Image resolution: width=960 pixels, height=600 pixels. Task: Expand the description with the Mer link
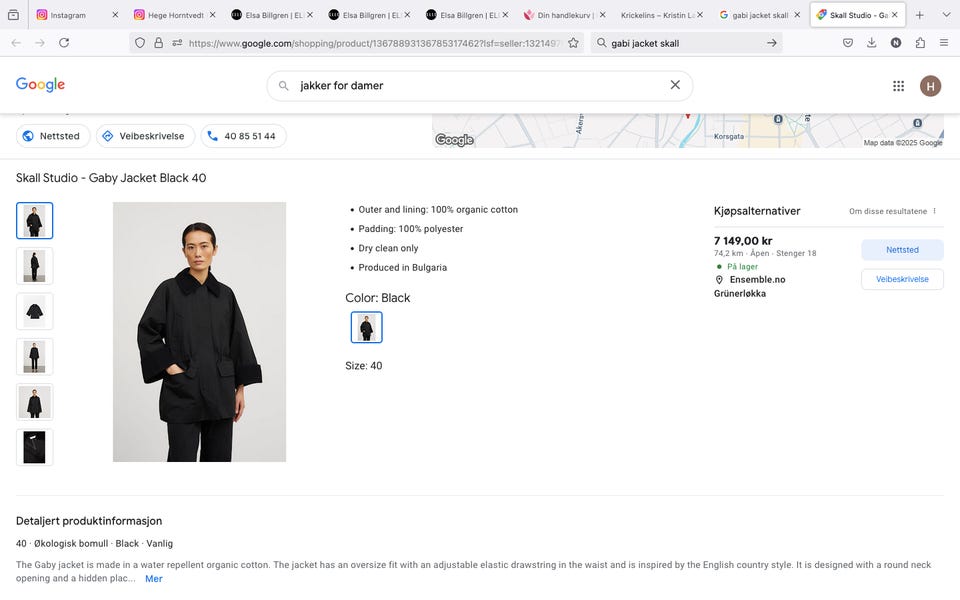[154, 579]
